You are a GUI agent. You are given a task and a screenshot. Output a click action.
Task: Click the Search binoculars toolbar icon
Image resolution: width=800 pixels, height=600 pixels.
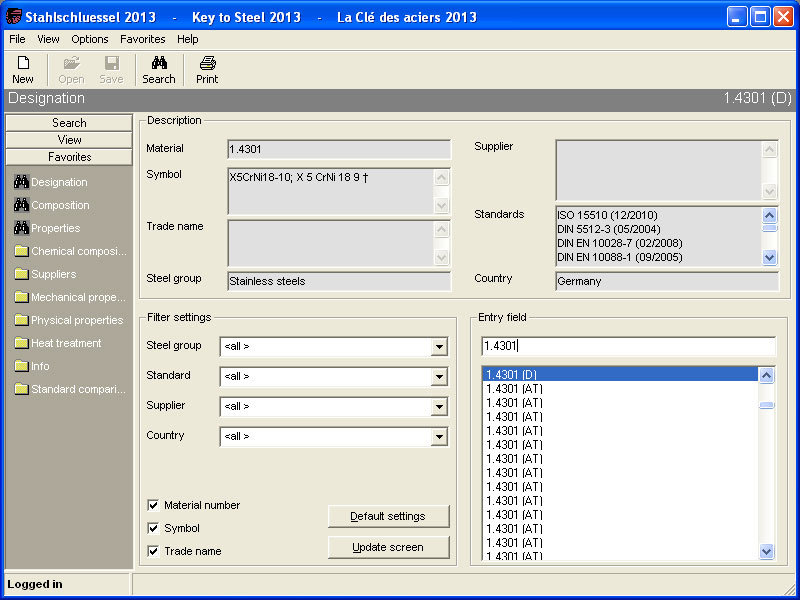159,63
